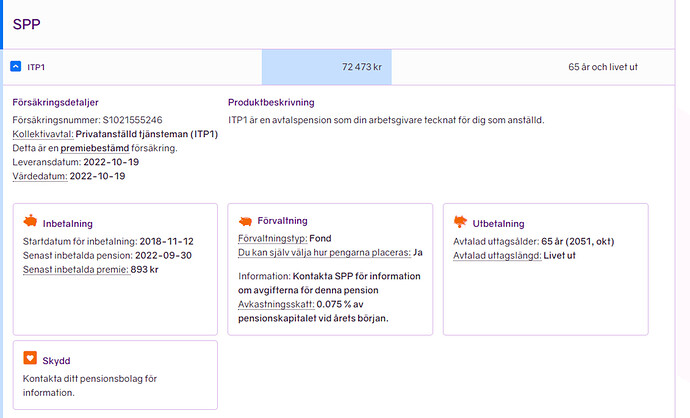The width and height of the screenshot is (690, 418).
Task: Click the 72 473 kr amount
Action: click(363, 67)
